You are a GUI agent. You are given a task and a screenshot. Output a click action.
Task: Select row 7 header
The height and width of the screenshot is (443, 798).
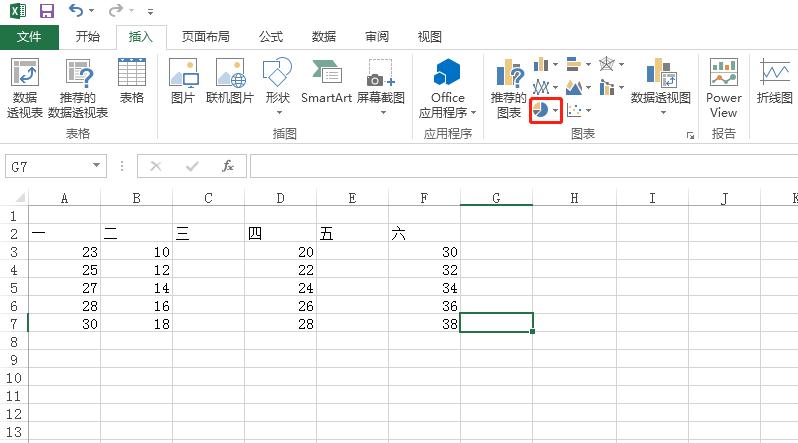pos(14,324)
